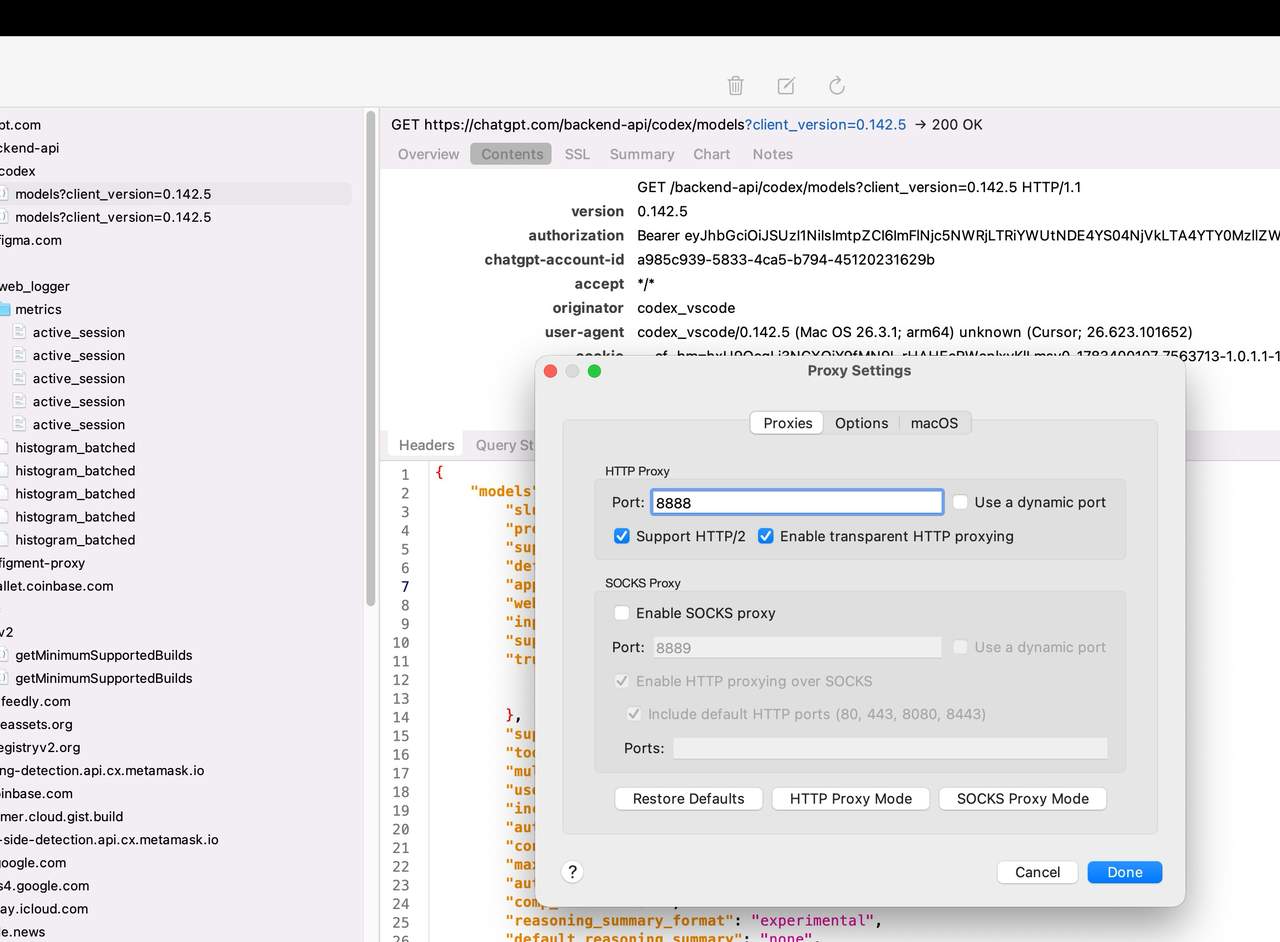Click Restore Defaults button
This screenshot has height=942, width=1280.
click(688, 799)
